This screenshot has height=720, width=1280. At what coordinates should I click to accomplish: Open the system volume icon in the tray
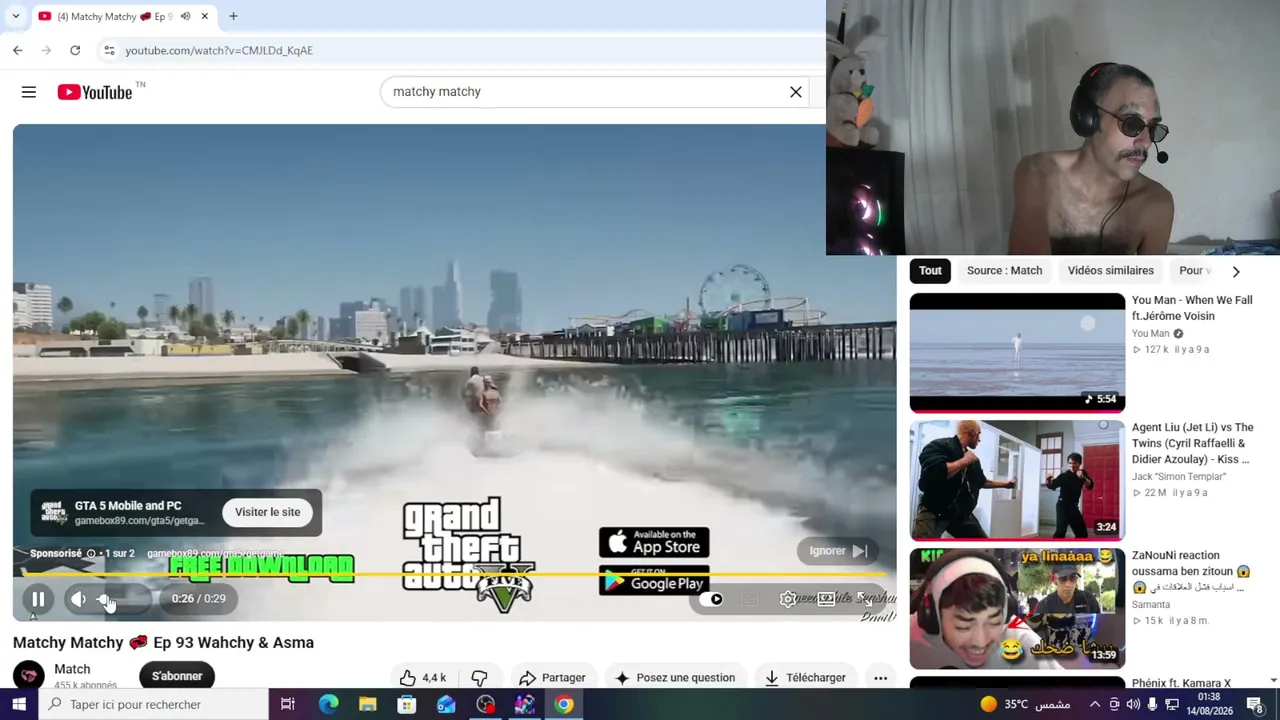(x=1133, y=705)
